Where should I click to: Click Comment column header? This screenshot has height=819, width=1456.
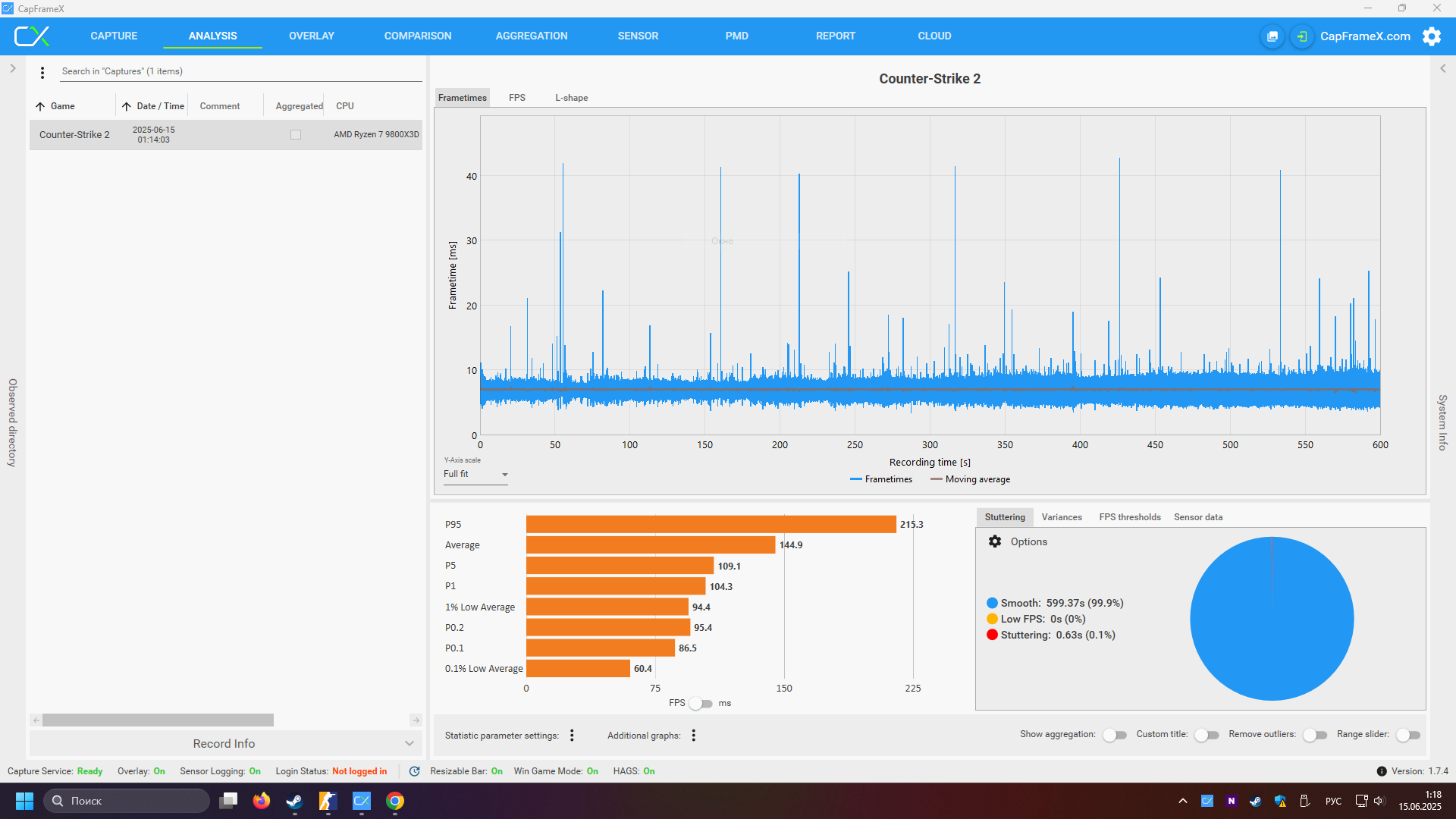tap(220, 106)
